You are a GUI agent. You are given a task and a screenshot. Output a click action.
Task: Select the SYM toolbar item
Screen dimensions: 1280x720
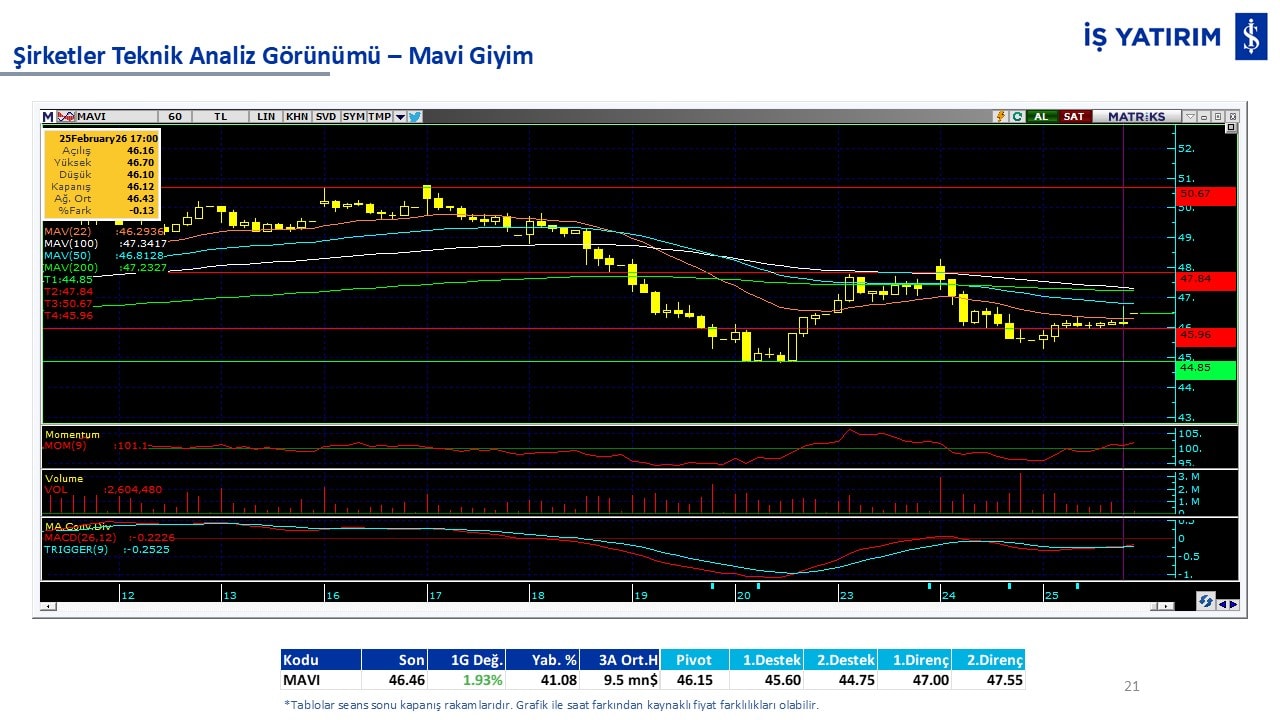pos(353,117)
